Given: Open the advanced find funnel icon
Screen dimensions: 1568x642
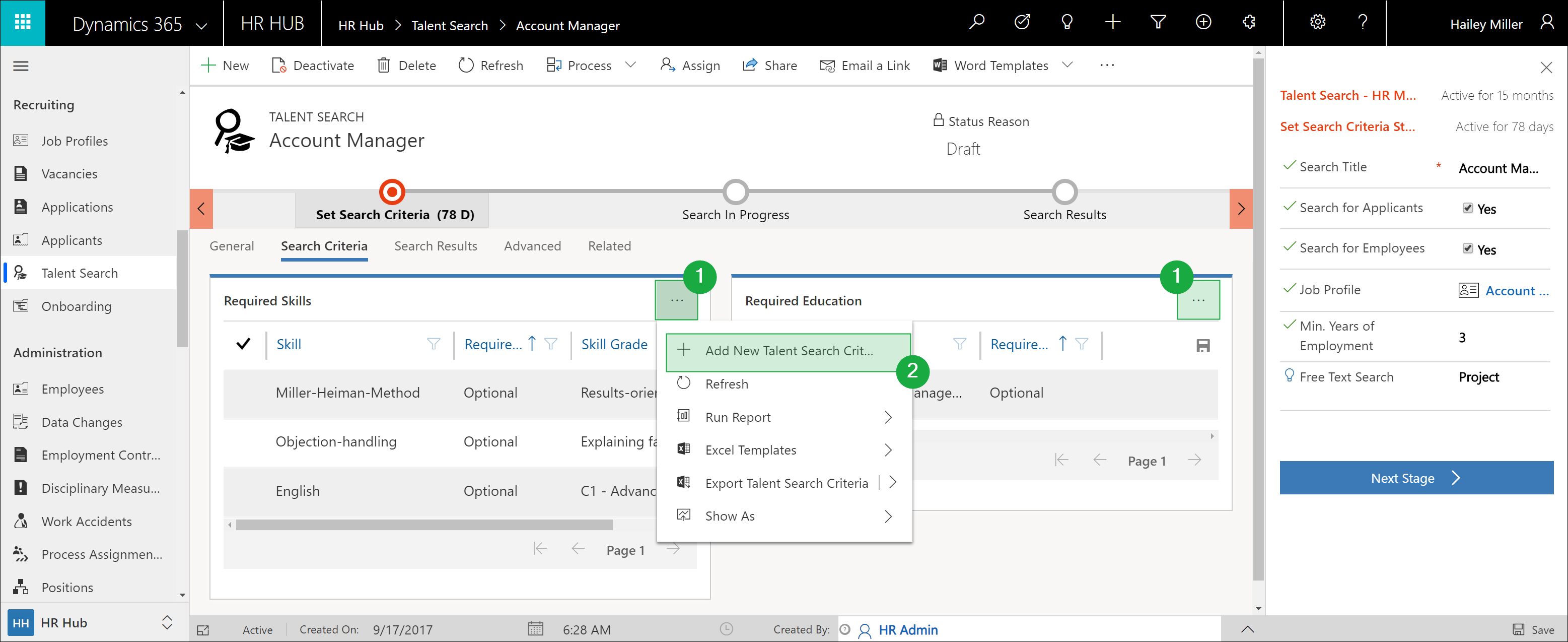Looking at the screenshot, I should (1158, 23).
